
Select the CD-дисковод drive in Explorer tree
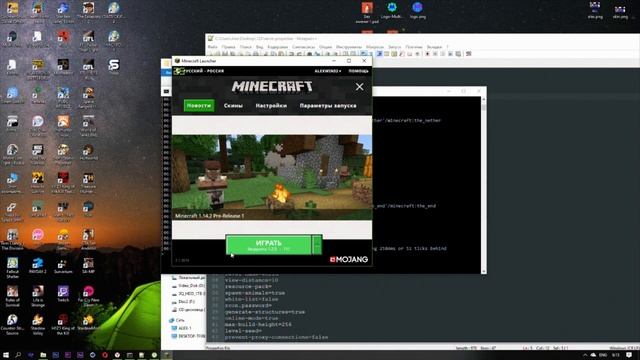coord(188,310)
